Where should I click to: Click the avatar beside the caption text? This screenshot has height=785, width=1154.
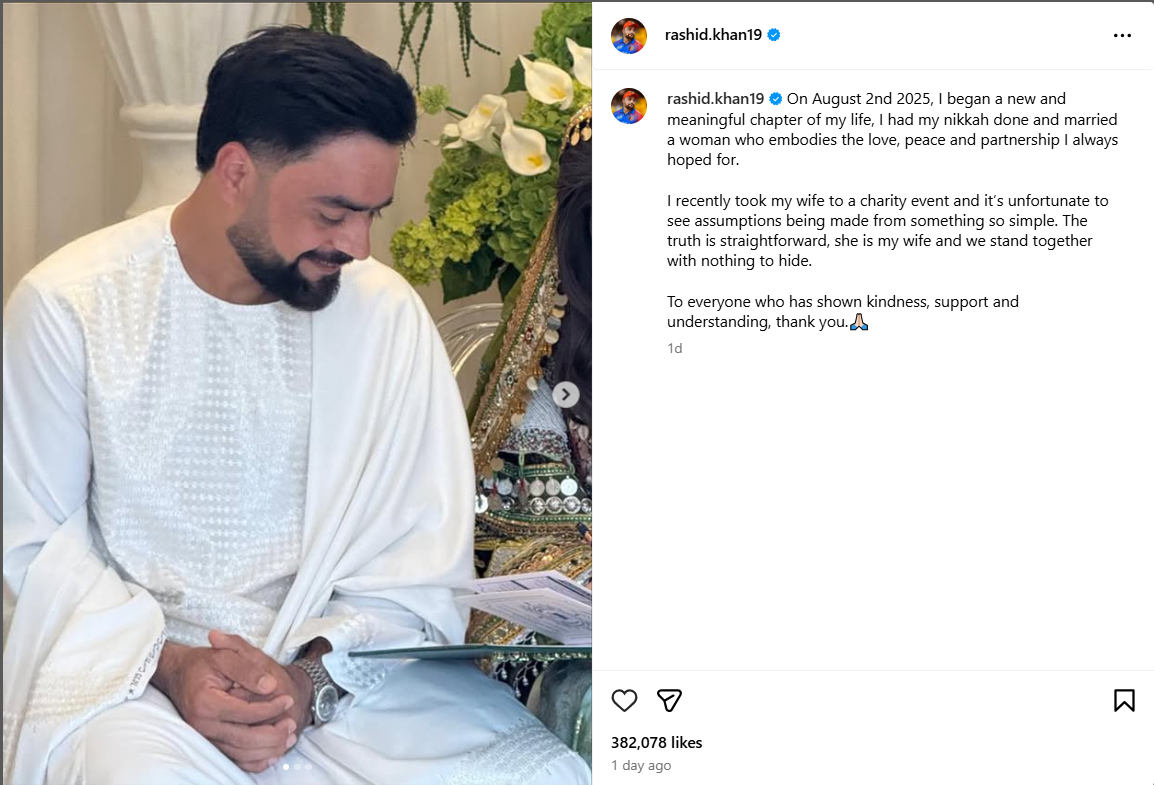tap(629, 106)
